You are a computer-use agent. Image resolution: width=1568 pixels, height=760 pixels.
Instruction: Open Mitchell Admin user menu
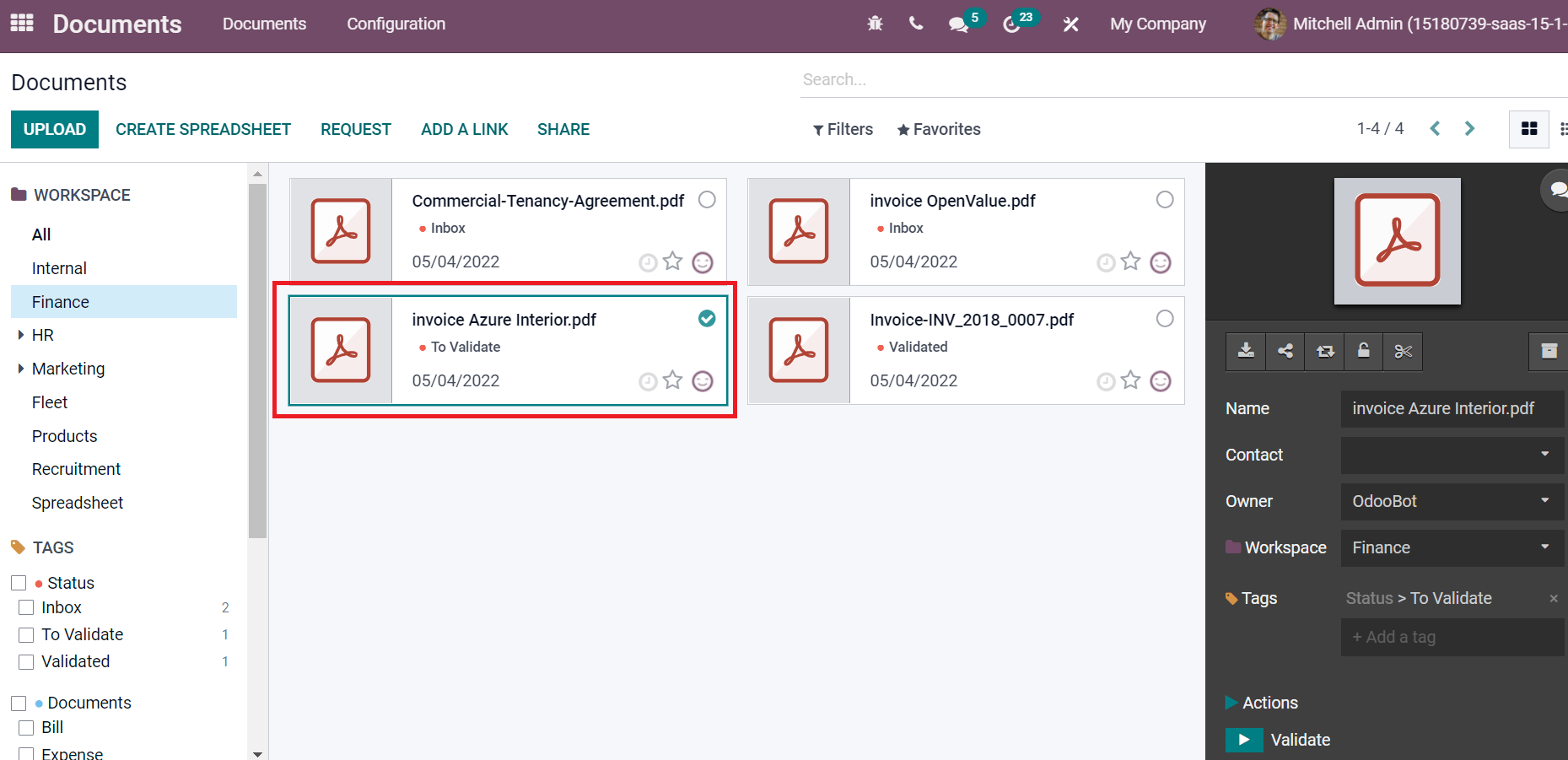(x=1410, y=24)
